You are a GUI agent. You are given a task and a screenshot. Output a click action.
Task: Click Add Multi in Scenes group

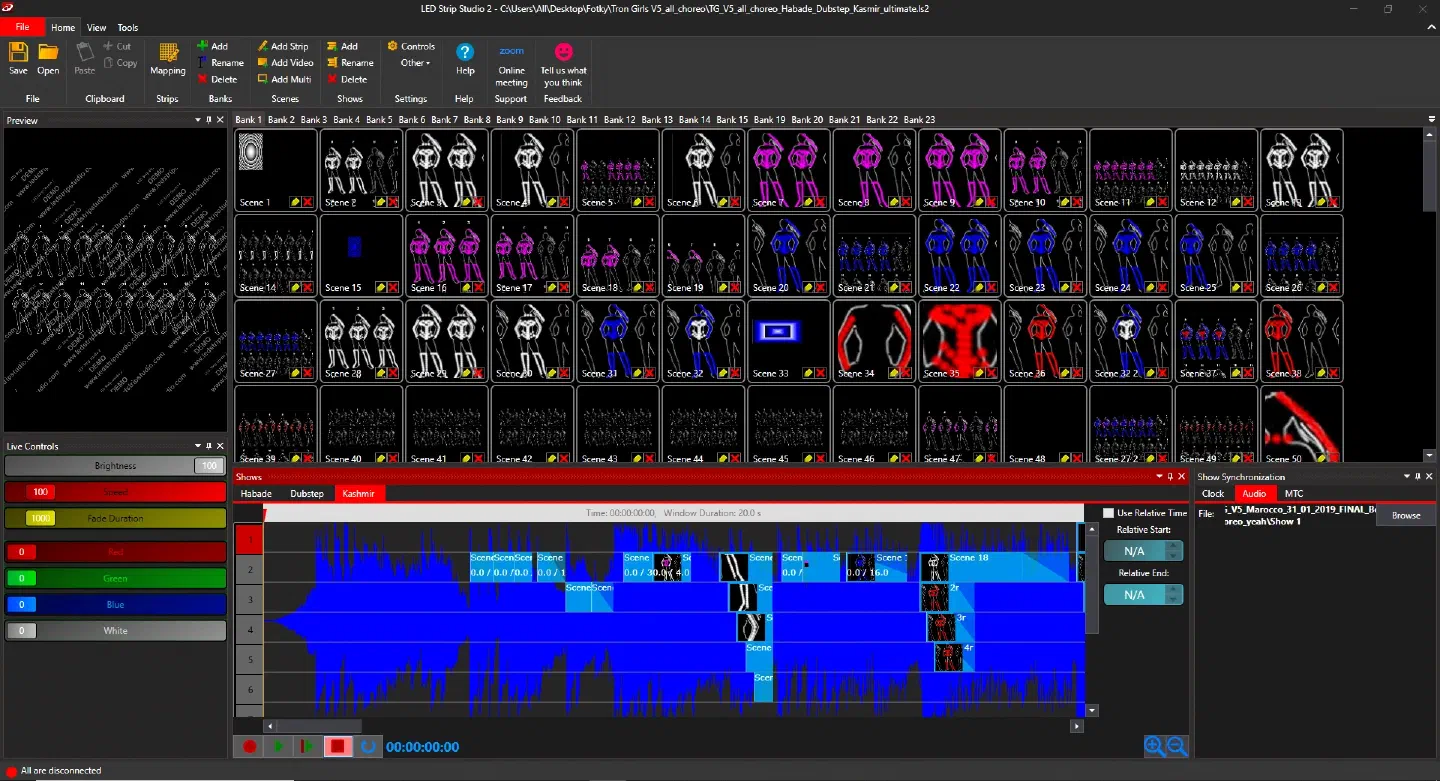tap(284, 79)
